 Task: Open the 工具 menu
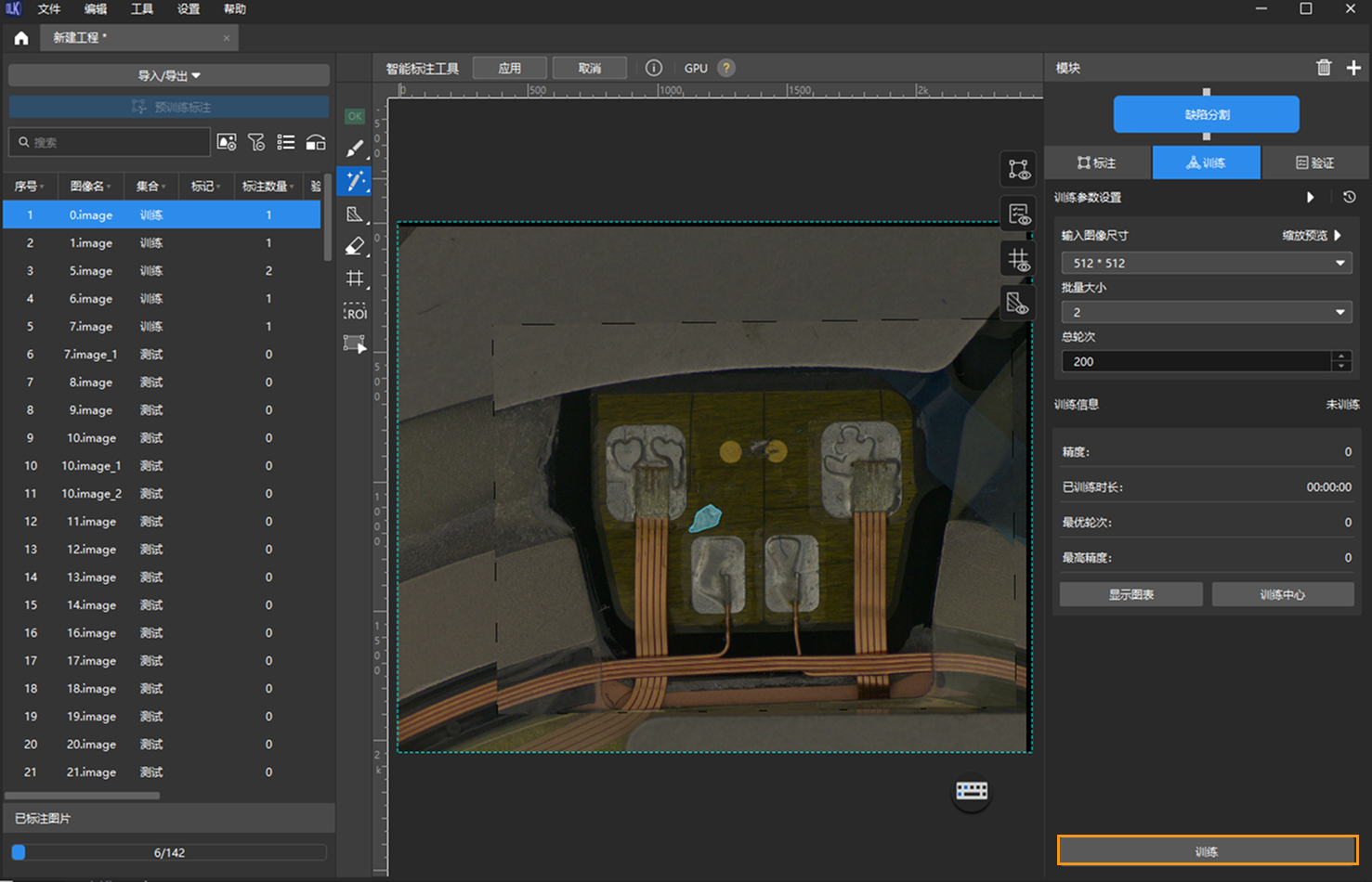click(142, 9)
